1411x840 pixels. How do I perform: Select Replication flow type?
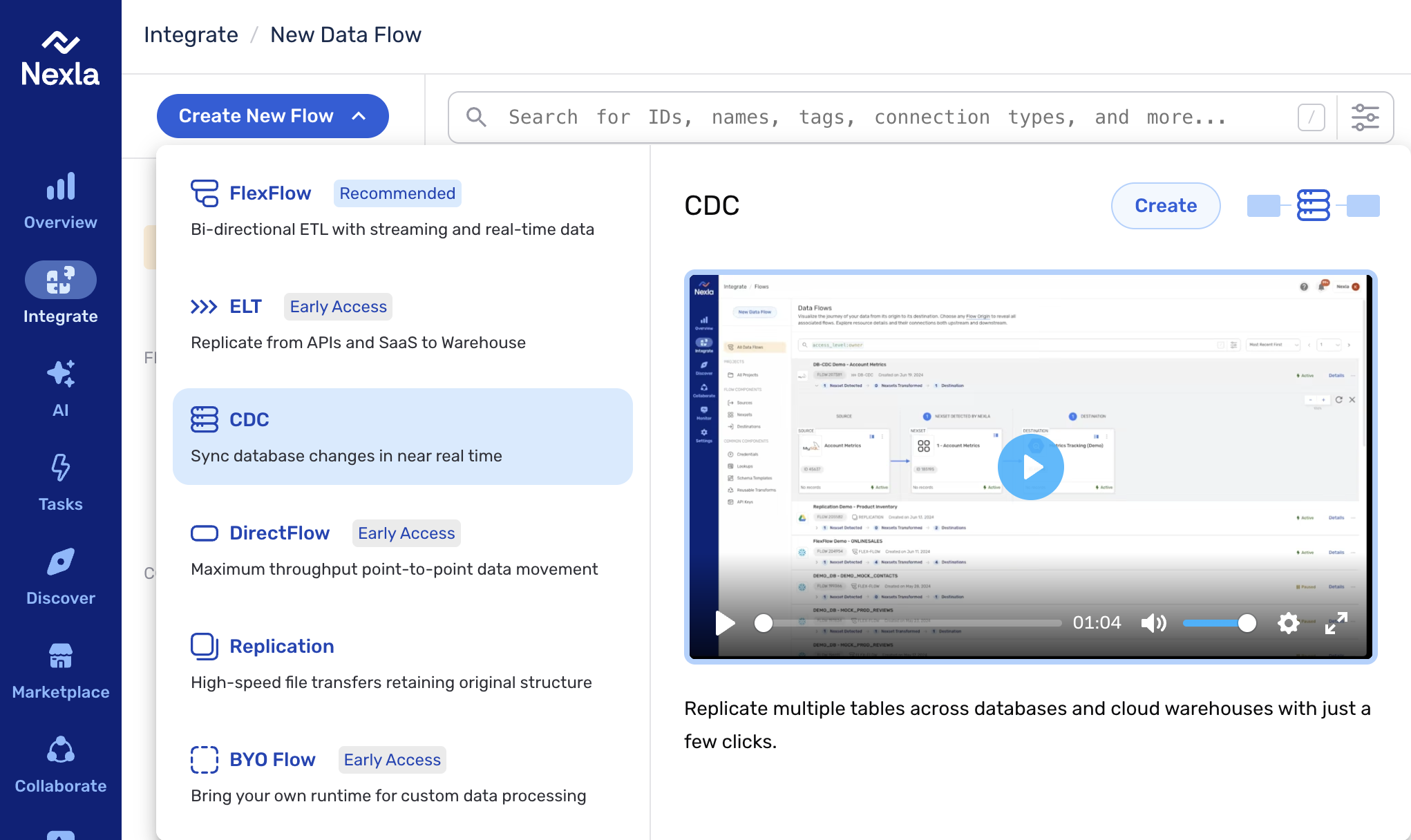pos(403,663)
